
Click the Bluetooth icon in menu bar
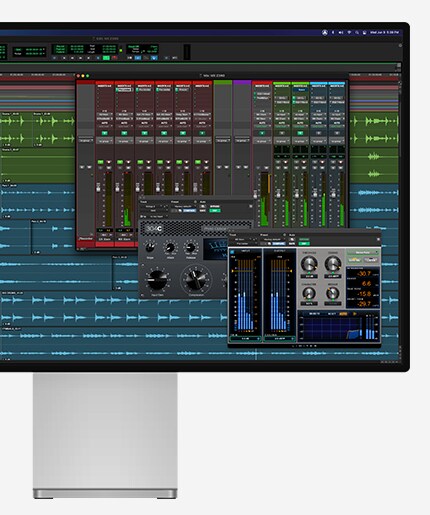[x=333, y=32]
